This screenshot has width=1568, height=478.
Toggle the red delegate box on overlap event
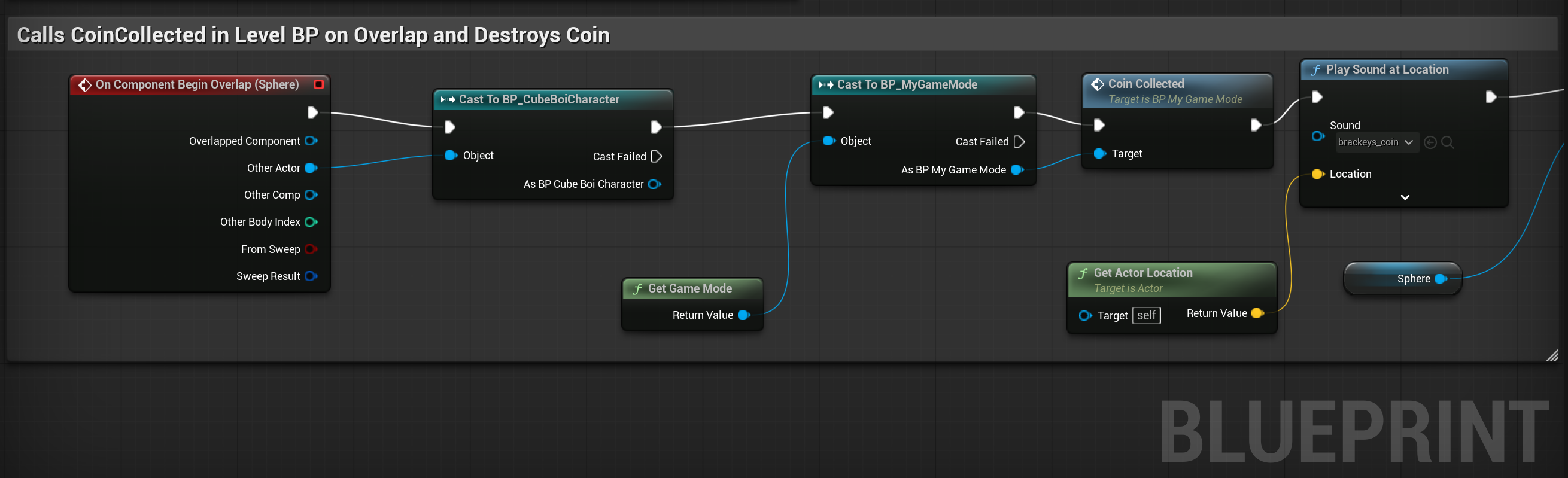[318, 84]
